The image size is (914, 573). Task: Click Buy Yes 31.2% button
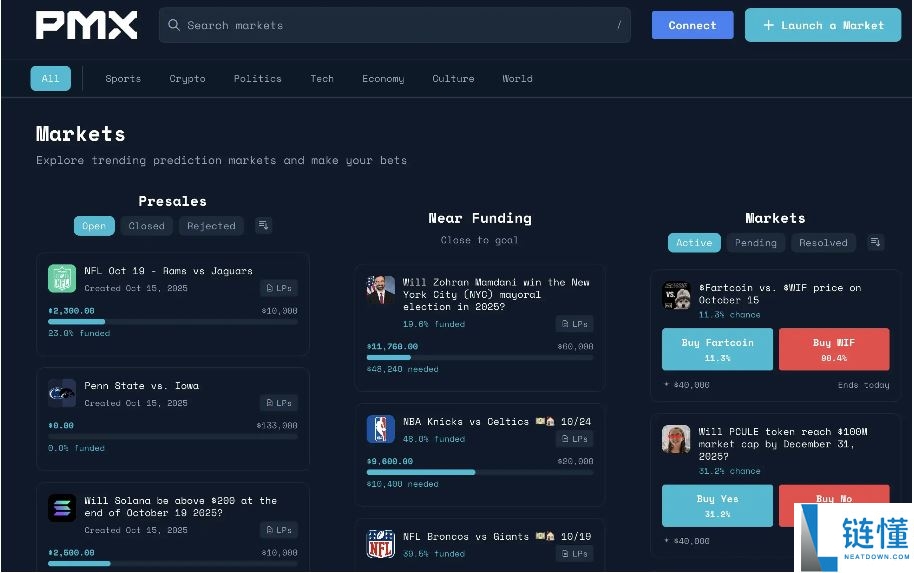click(718, 505)
